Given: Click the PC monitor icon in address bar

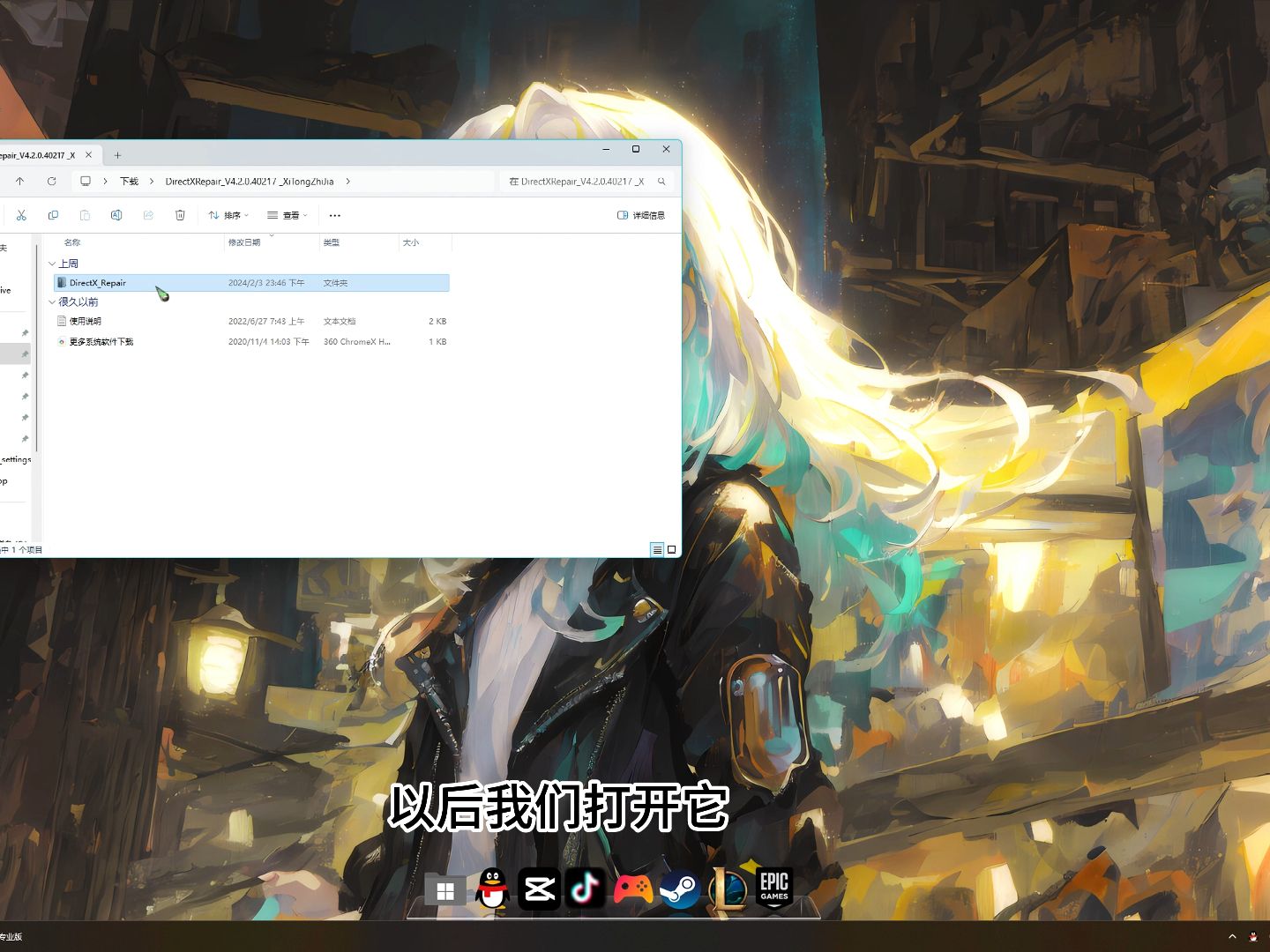Looking at the screenshot, I should pyautogui.click(x=86, y=182).
